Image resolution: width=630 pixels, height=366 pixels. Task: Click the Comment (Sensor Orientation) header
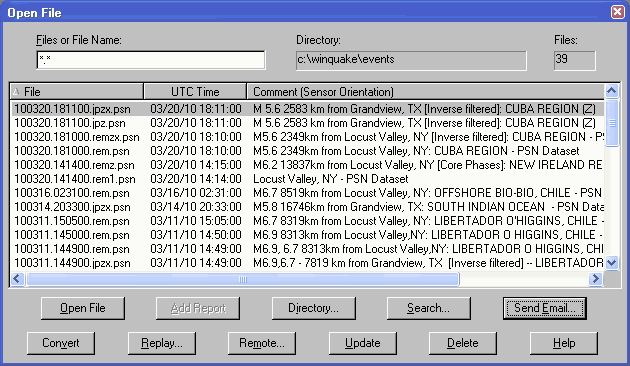point(425,92)
